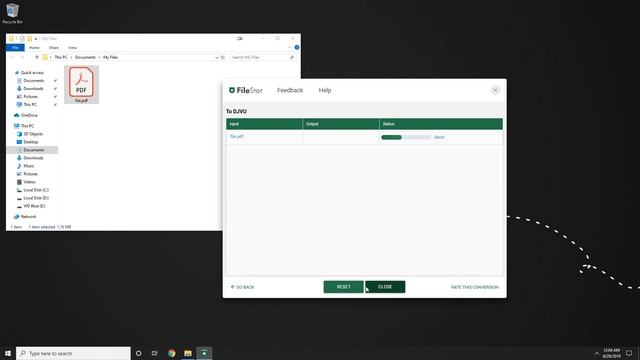Viewport: 640px width, 360px height.
Task: Click the dark green Close button
Action: [385, 287]
